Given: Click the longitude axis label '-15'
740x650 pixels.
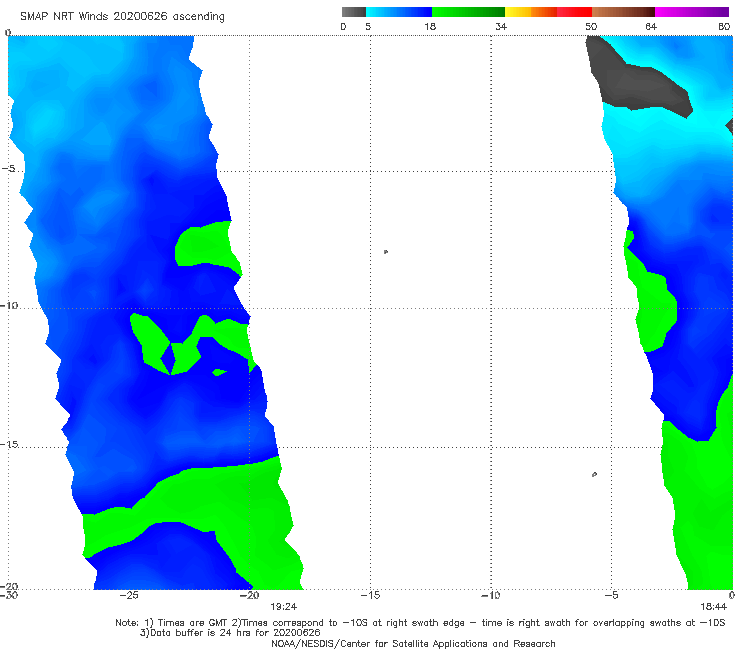Looking at the screenshot, I should click(x=370, y=595).
